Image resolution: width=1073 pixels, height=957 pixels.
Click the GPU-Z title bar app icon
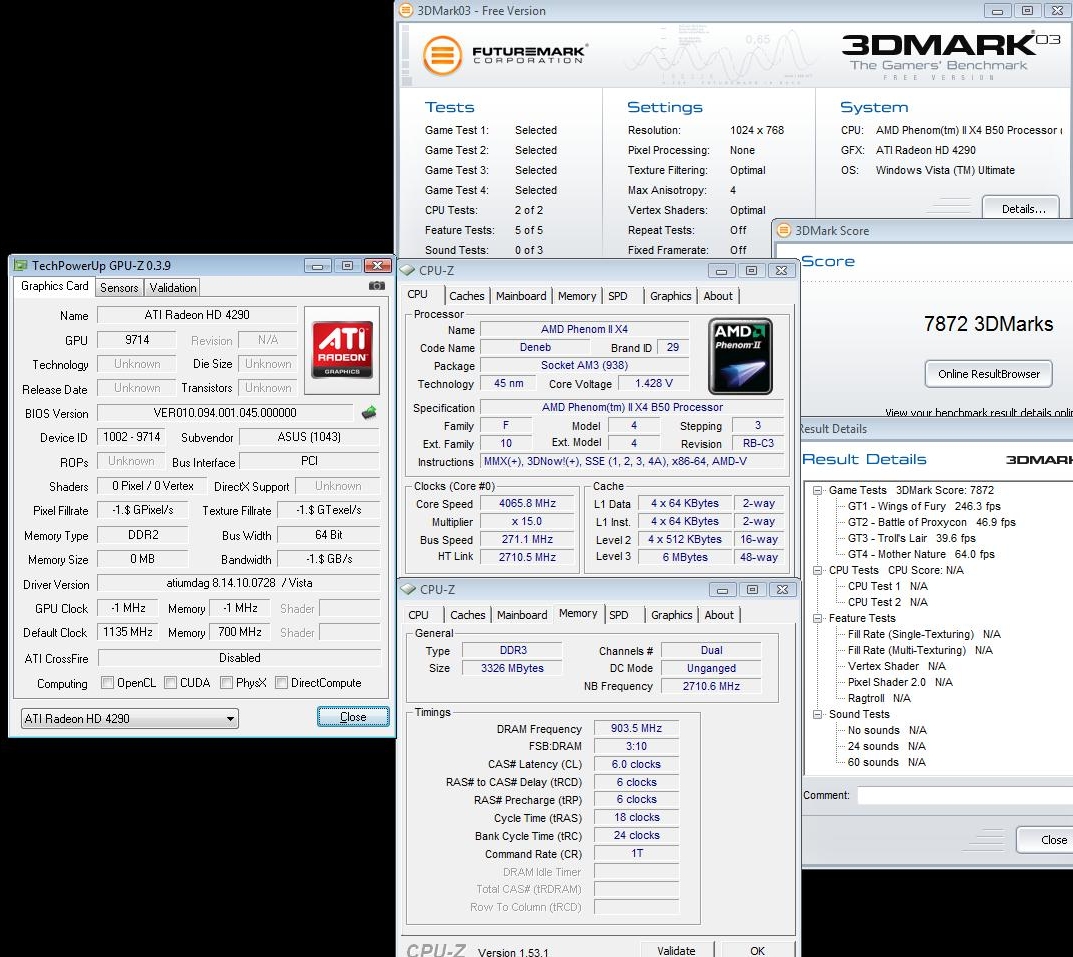20,266
